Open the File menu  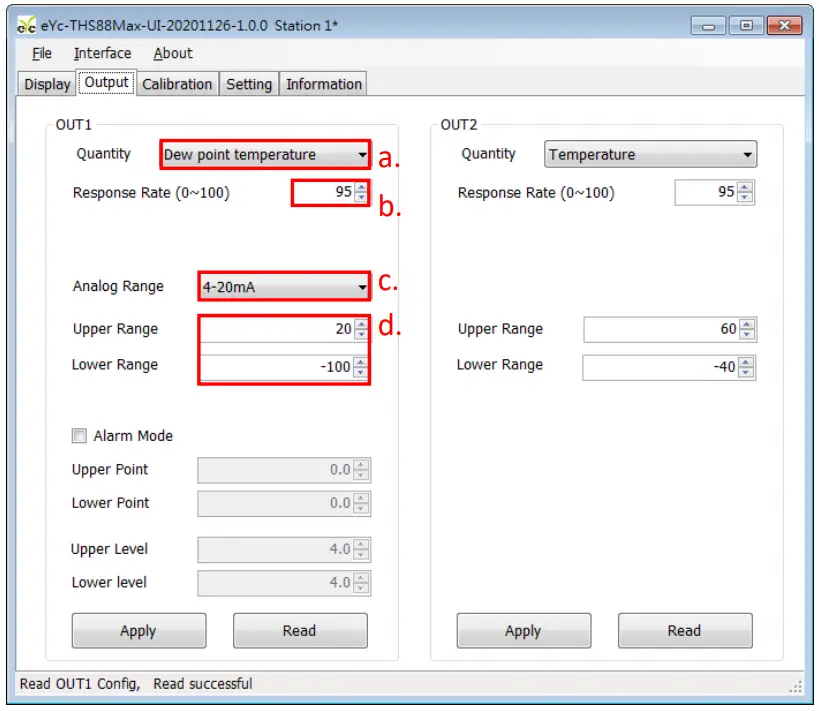click(42, 54)
